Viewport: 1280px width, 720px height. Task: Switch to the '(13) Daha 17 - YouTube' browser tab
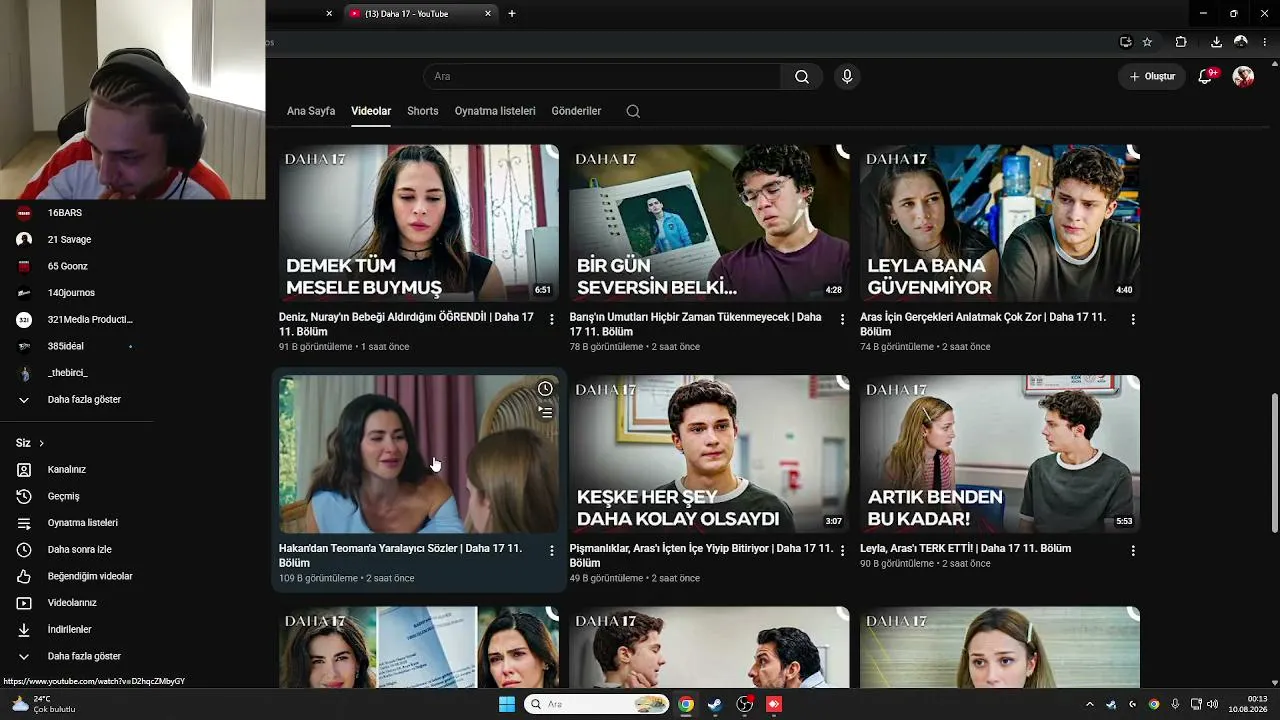(420, 14)
